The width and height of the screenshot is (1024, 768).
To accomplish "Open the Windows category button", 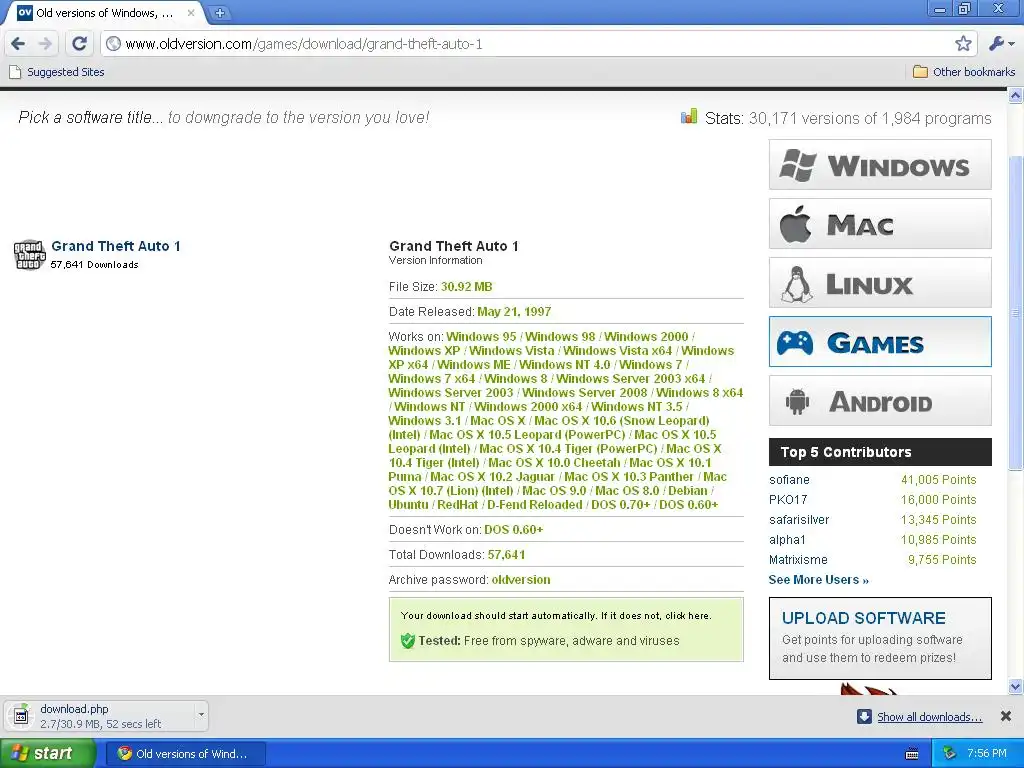I will (880, 165).
